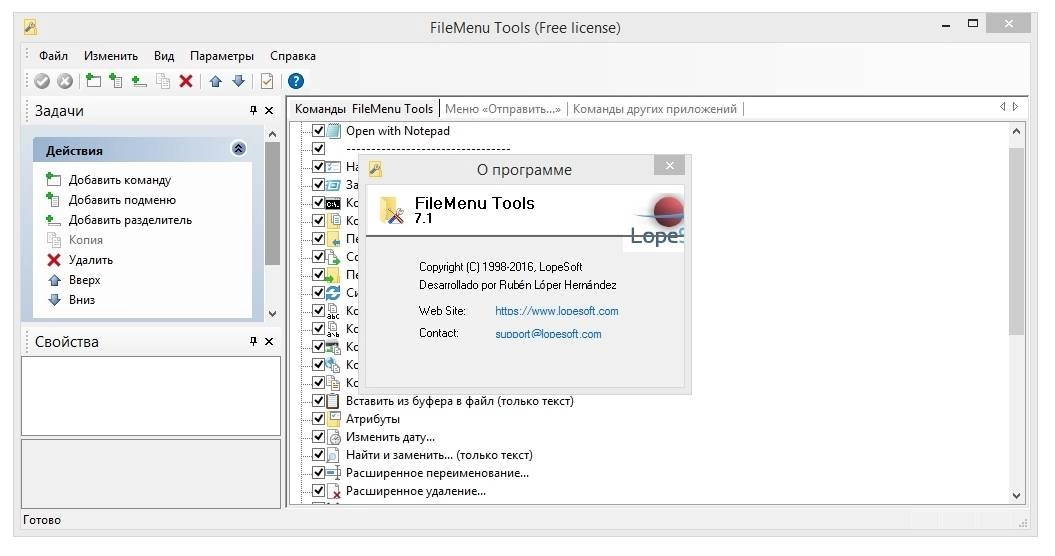
Task: Click the add command toolbar icon
Action: point(94,81)
